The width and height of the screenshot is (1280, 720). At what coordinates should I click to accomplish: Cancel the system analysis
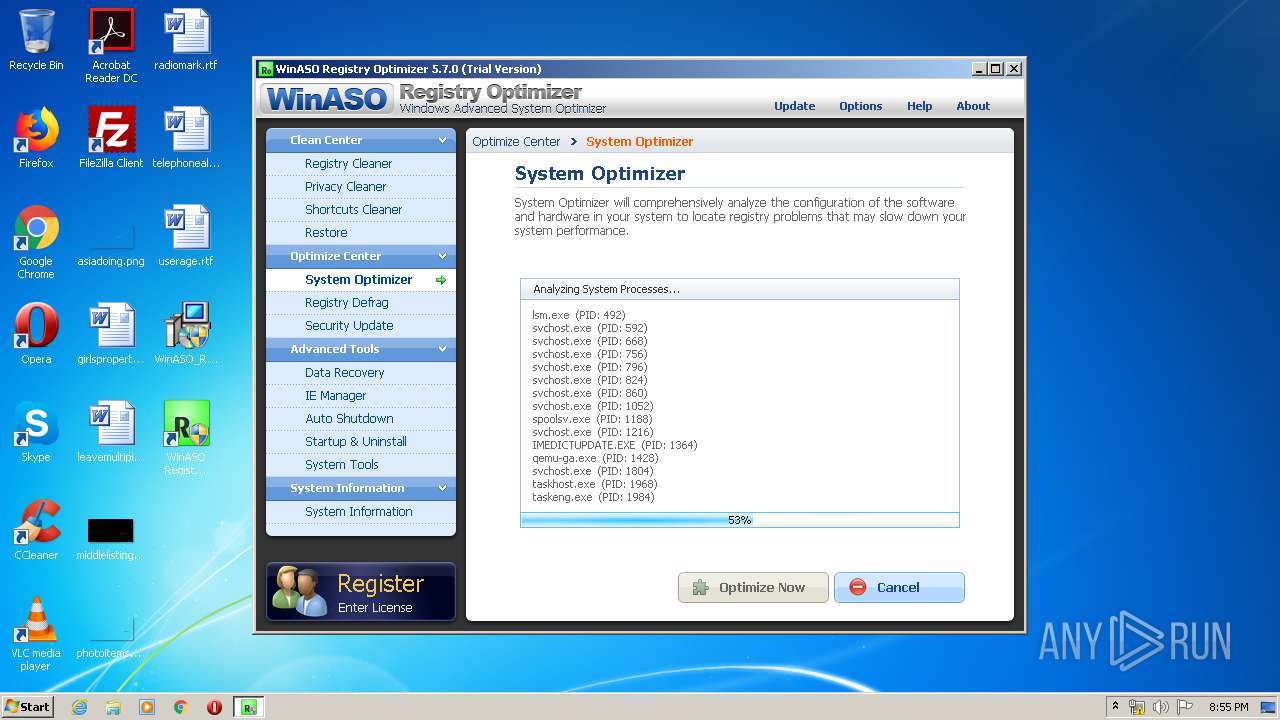pyautogui.click(x=899, y=587)
